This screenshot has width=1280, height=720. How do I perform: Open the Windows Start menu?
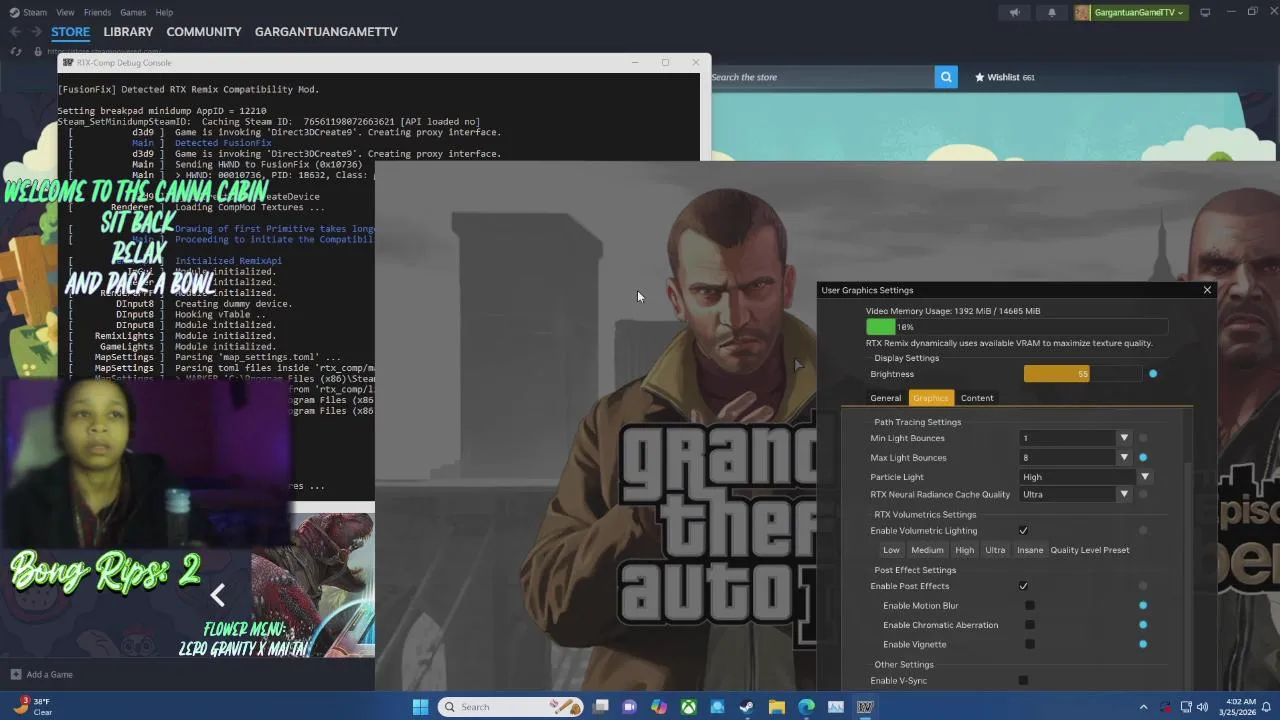[x=420, y=707]
